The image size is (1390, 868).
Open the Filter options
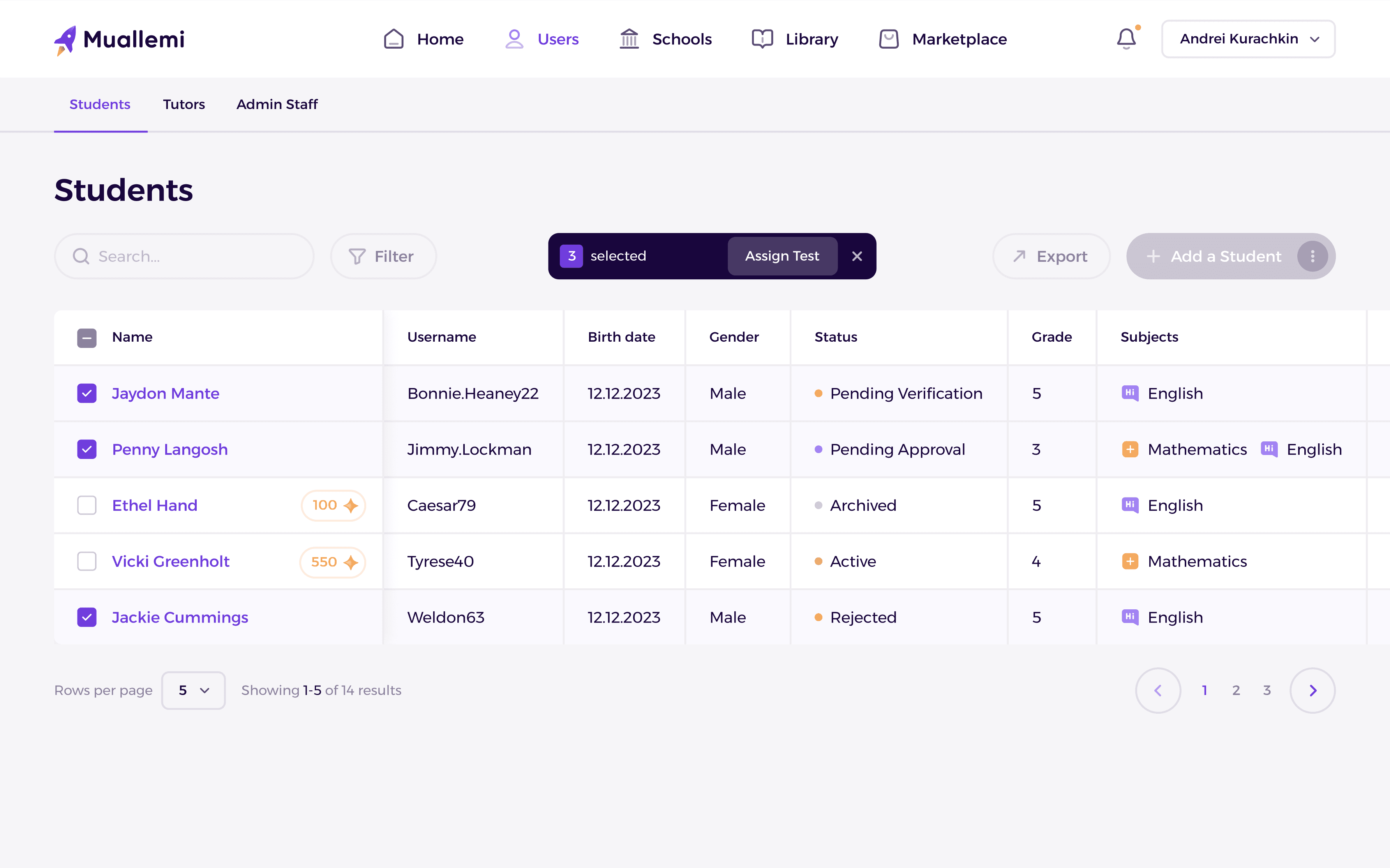coord(383,256)
